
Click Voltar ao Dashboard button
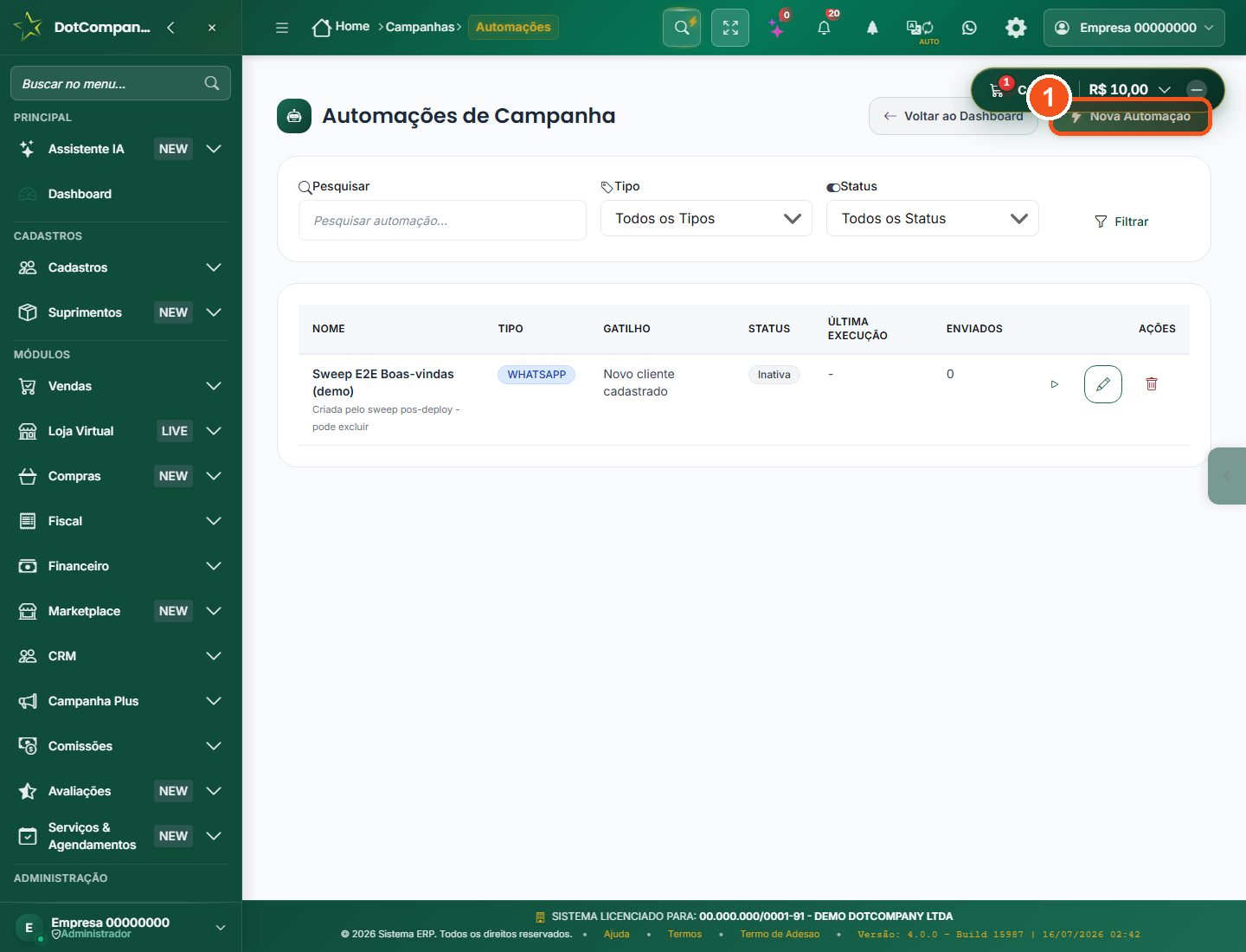[953, 116]
